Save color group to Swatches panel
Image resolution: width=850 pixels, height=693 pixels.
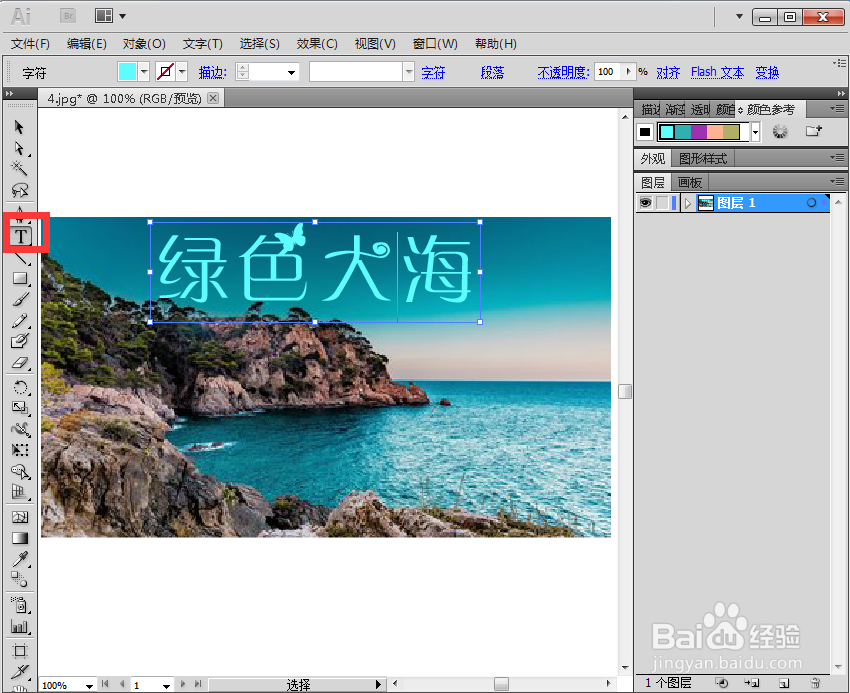pyautogui.click(x=814, y=131)
